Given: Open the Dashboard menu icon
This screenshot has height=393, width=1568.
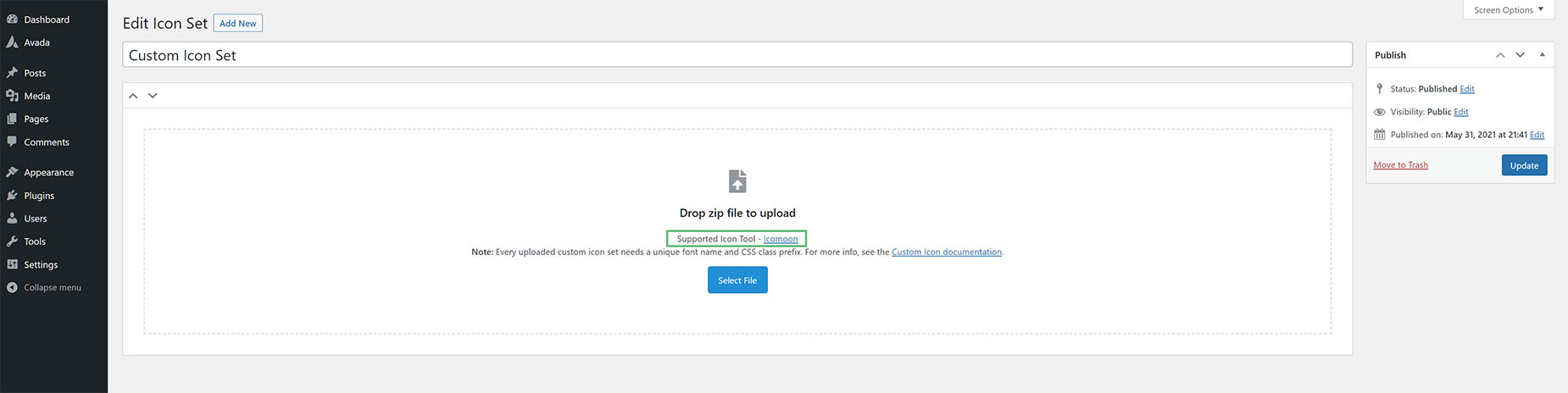Looking at the screenshot, I should tap(12, 19).
